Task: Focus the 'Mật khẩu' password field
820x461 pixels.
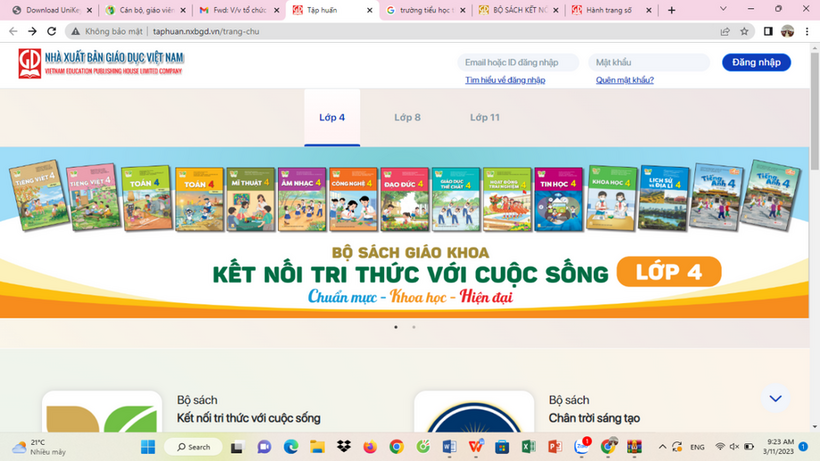Action: click(x=649, y=62)
